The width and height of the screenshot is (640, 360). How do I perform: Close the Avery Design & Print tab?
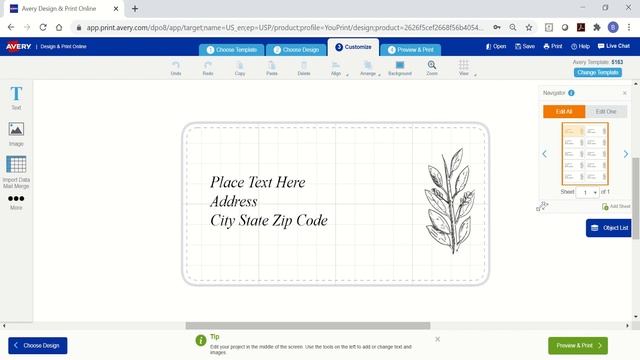[x=116, y=9]
